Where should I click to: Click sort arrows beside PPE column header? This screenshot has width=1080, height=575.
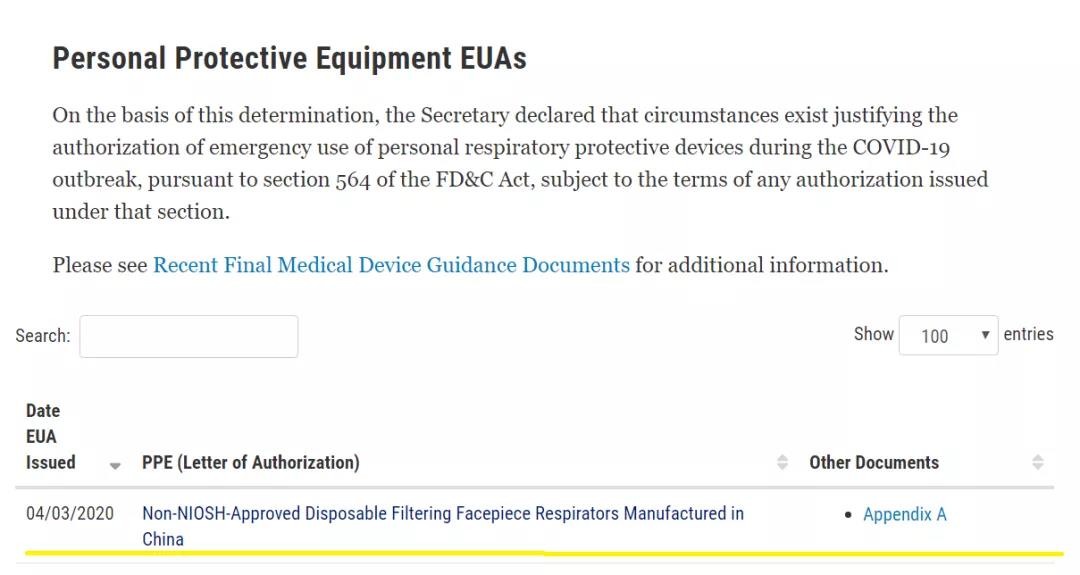click(x=782, y=462)
